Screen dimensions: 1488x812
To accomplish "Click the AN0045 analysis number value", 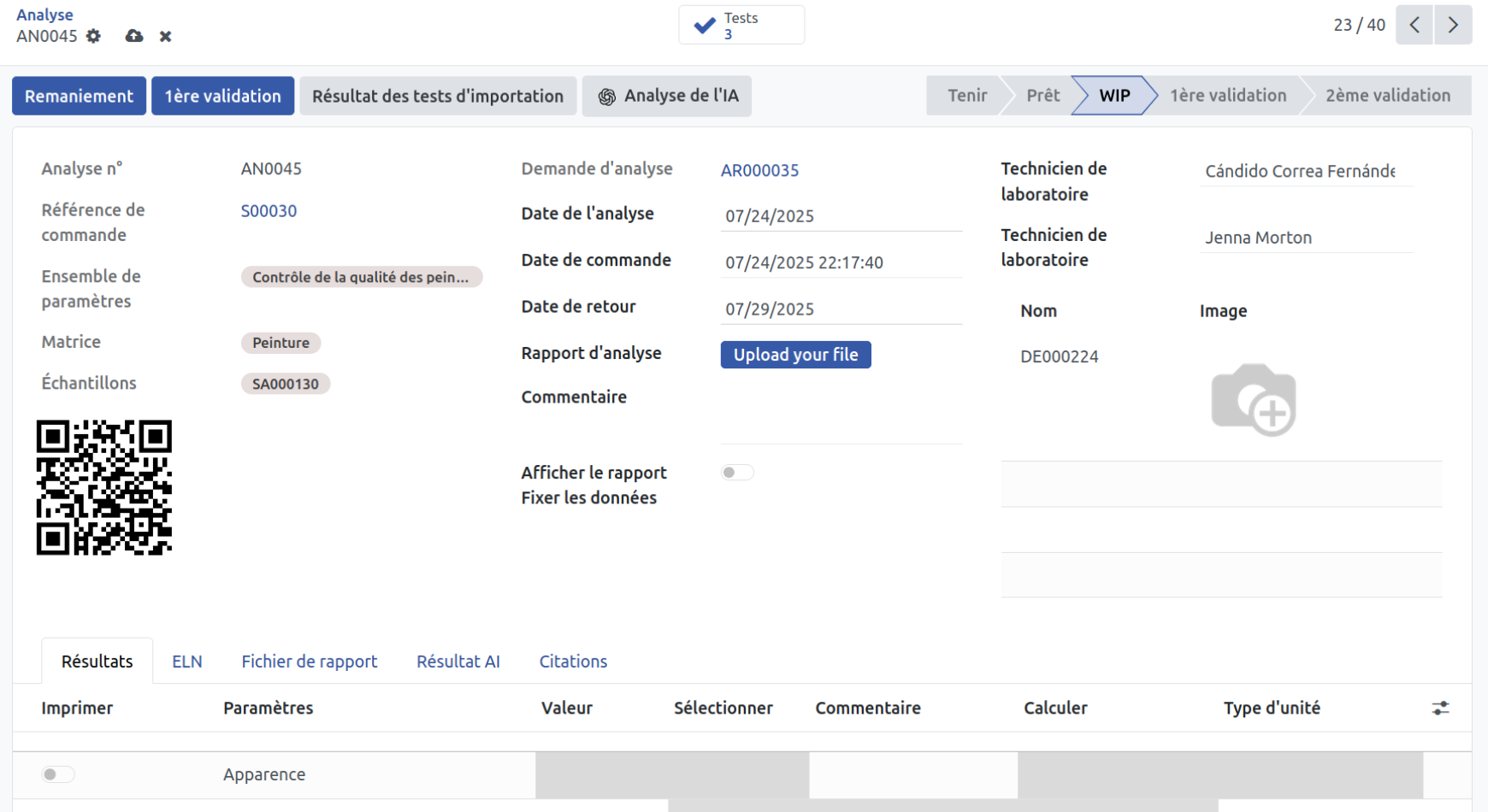I will tap(271, 168).
